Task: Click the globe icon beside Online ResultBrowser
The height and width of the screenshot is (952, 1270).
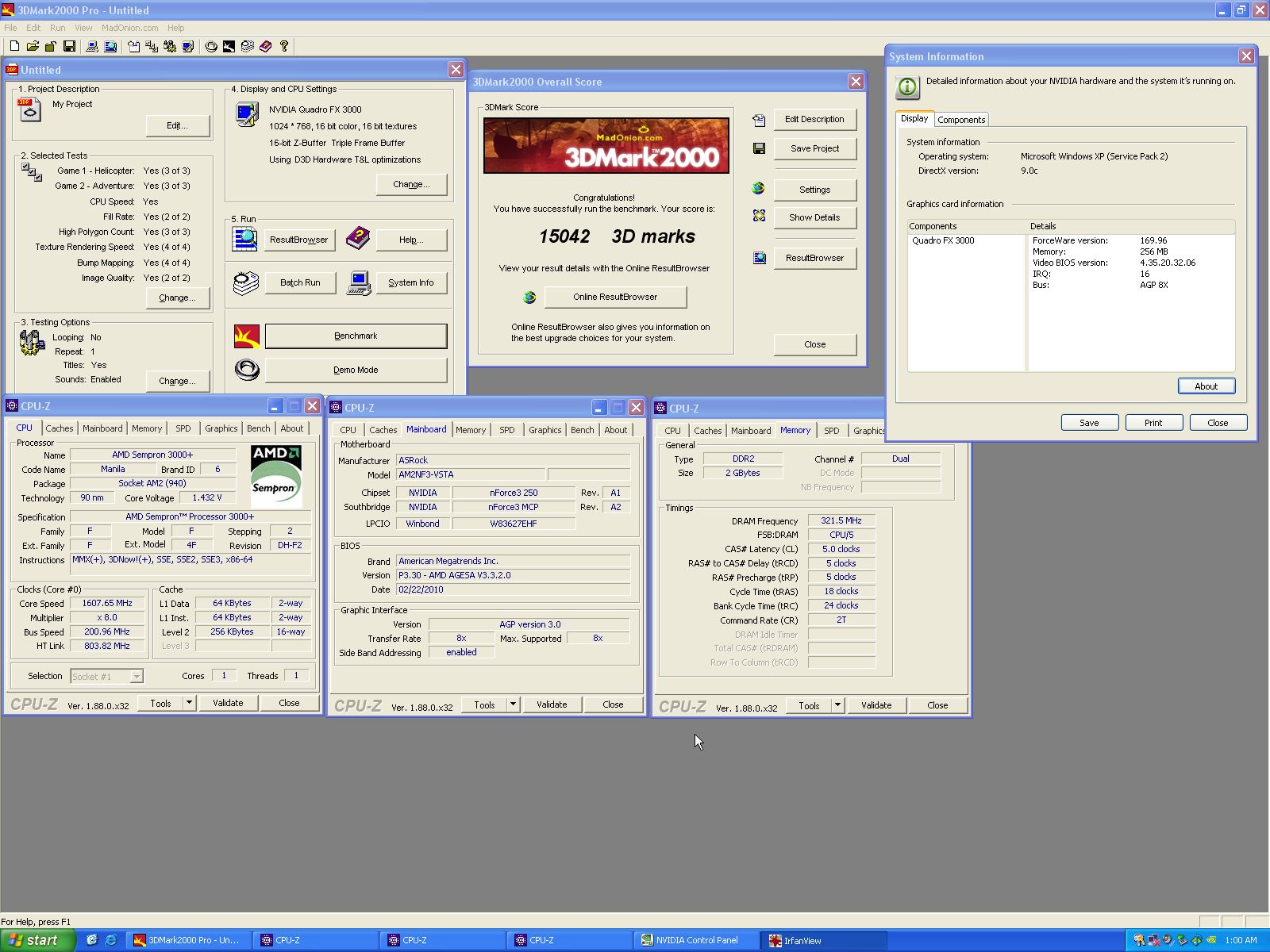Action: [x=529, y=297]
